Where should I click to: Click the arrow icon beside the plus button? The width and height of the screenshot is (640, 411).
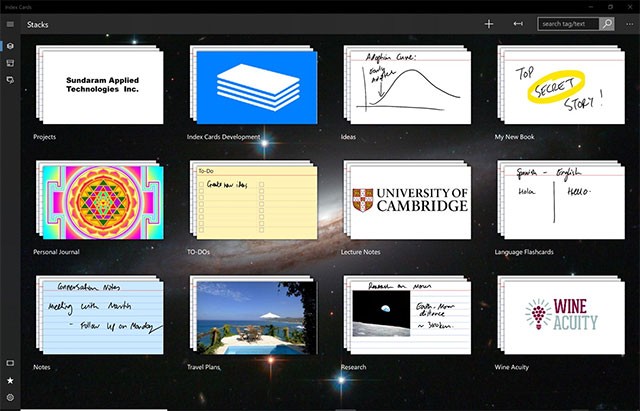tap(518, 23)
